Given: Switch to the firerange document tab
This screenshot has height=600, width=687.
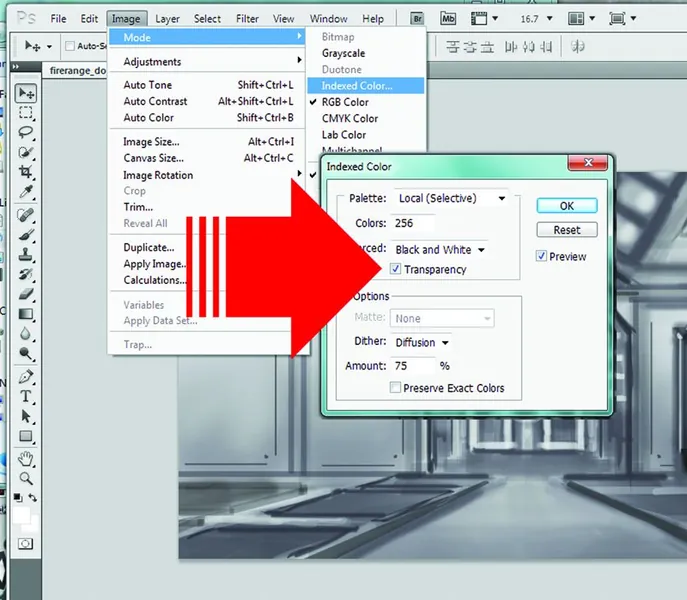Looking at the screenshot, I should [x=77, y=71].
